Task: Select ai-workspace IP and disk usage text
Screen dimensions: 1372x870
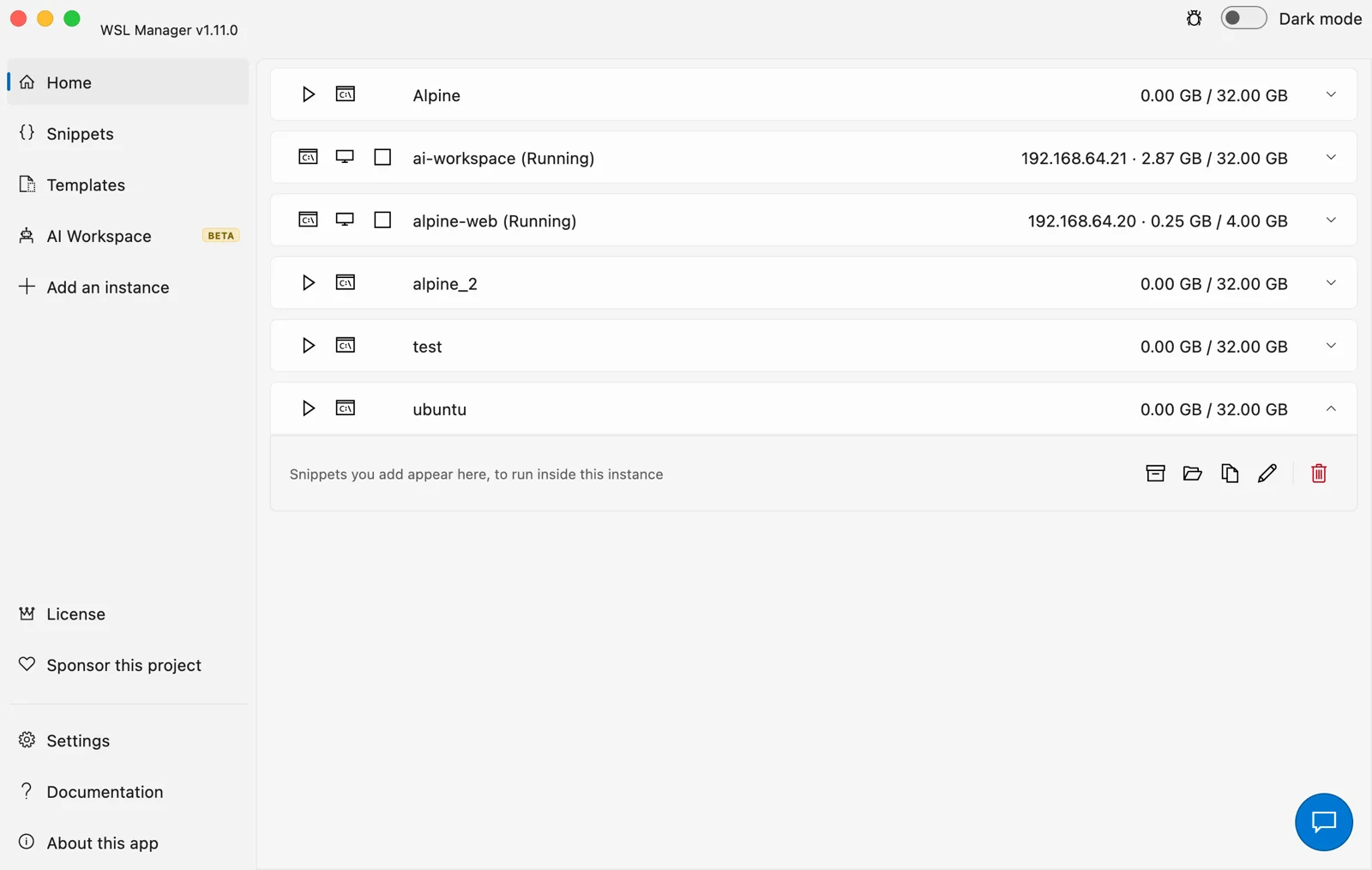Action: pos(1154,158)
